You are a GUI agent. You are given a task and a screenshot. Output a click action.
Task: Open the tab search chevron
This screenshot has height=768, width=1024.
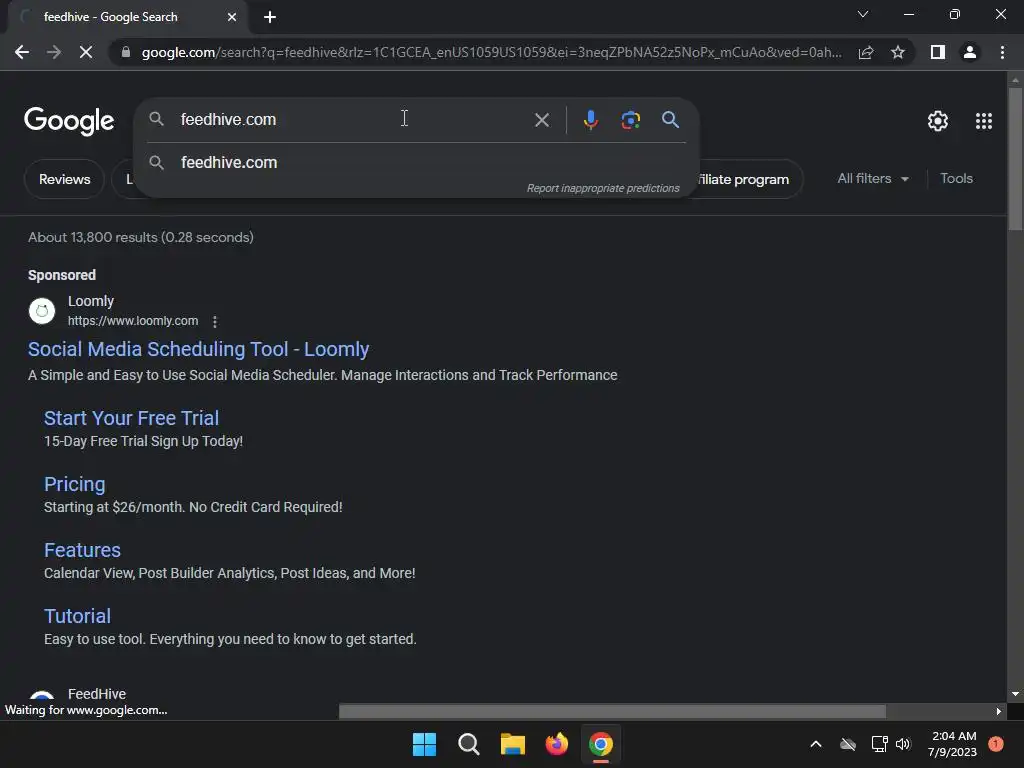(x=863, y=14)
